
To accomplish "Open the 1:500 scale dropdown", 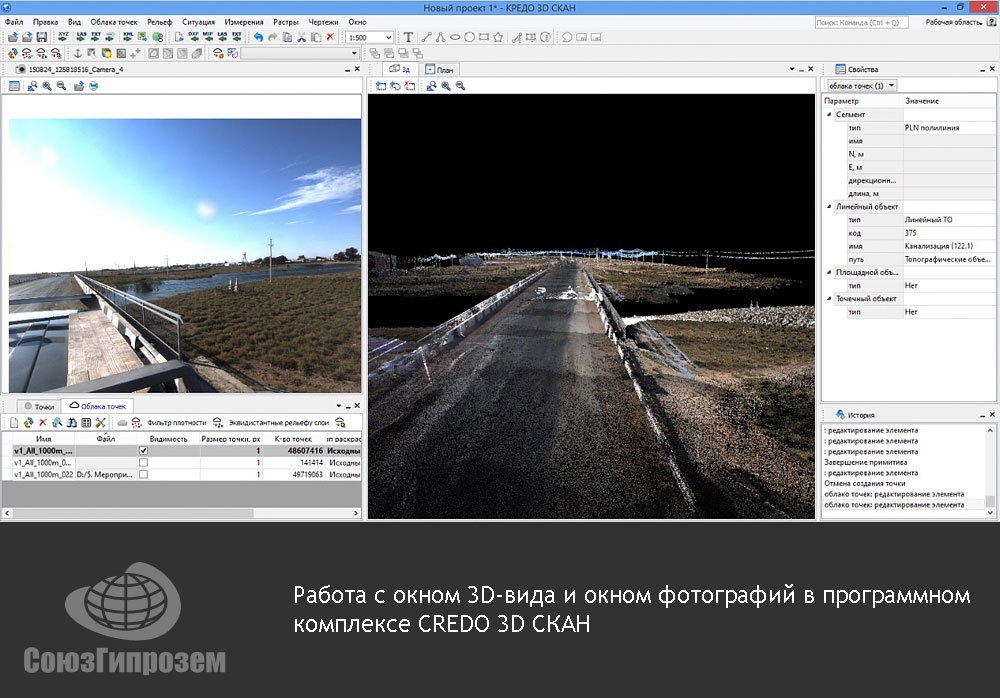I will point(388,38).
